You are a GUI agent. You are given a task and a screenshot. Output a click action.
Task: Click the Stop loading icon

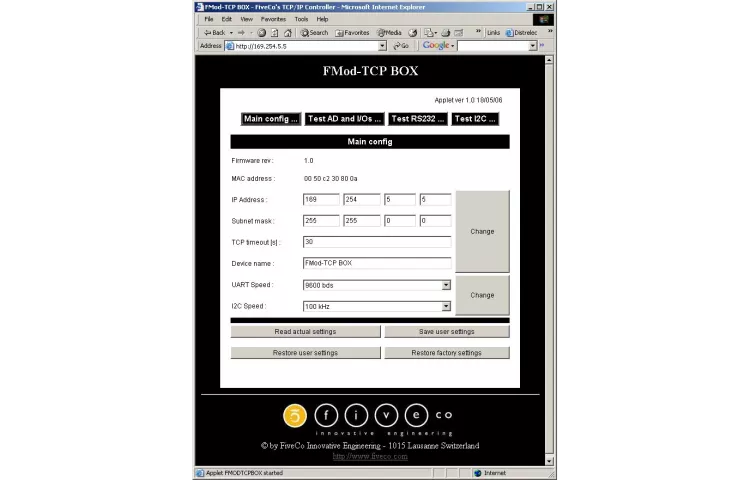[x=262, y=32]
